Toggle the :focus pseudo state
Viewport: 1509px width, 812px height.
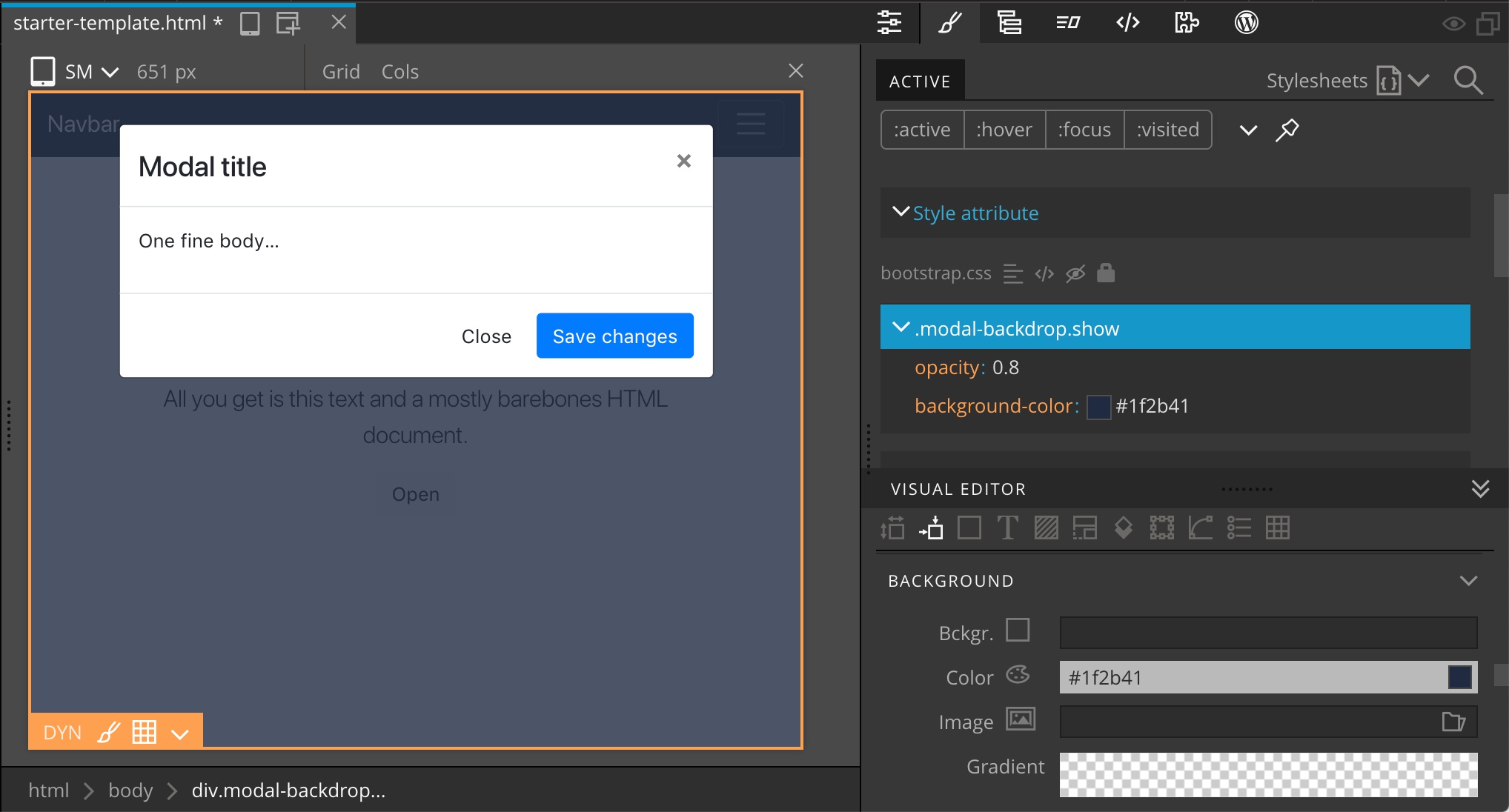[1084, 130]
